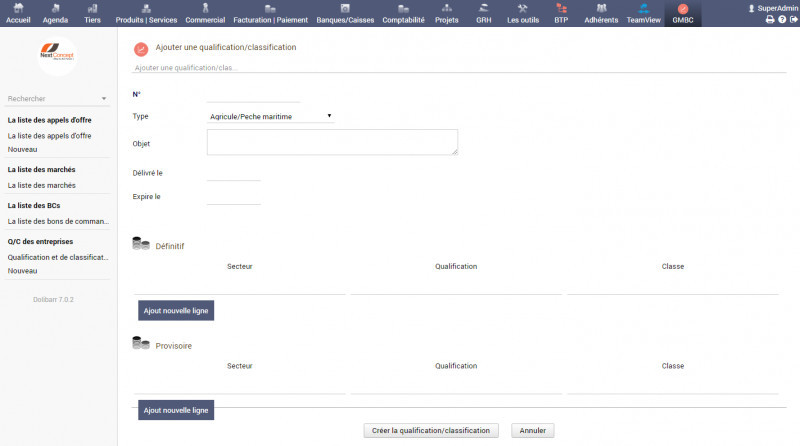Click La liste des appels d'offre heading

(x=49, y=120)
